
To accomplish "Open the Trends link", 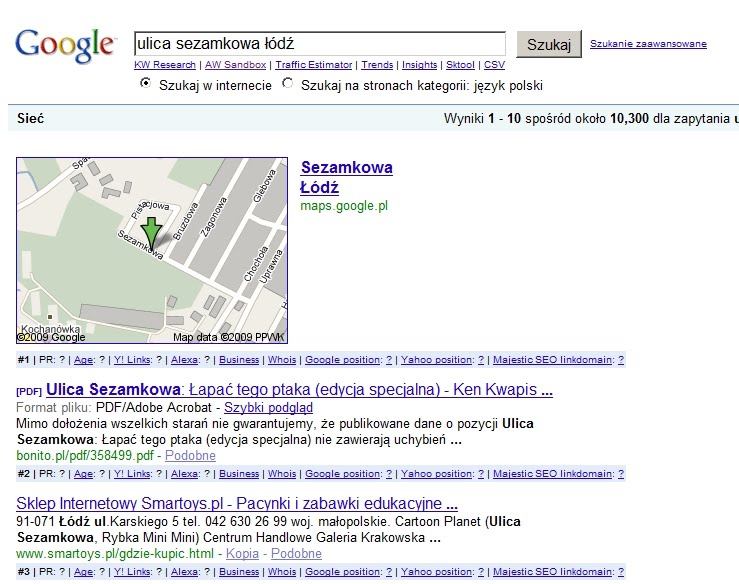I will [x=377, y=65].
